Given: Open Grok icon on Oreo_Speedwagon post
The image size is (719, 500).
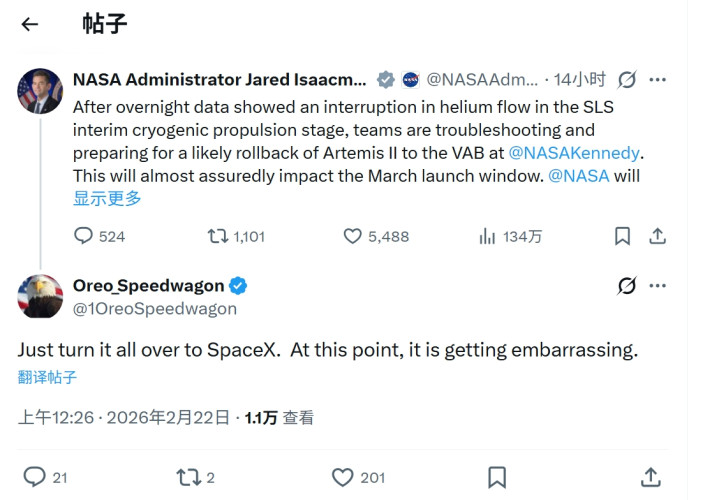Looking at the screenshot, I should point(627,286).
